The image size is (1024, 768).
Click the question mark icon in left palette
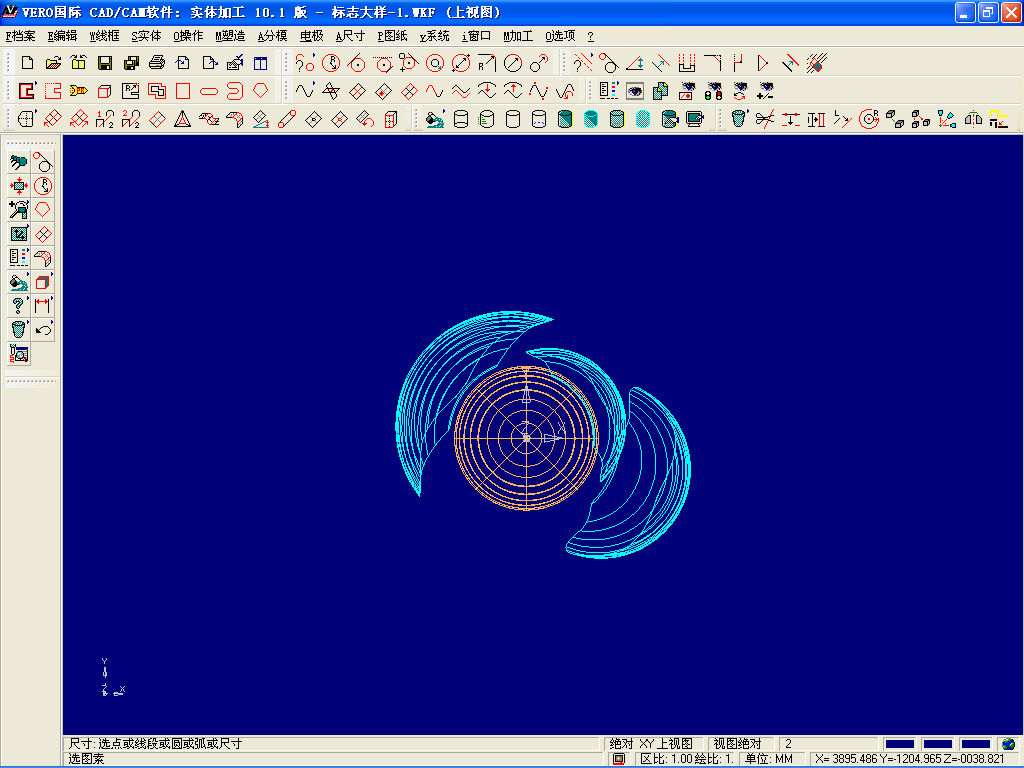tap(18, 306)
